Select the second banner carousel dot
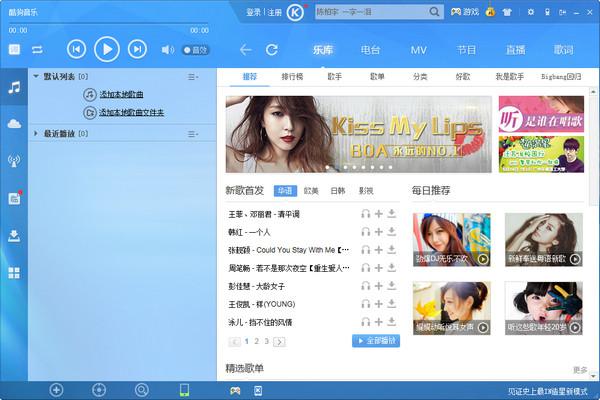Screen dimensions: 600x400 [337, 167]
